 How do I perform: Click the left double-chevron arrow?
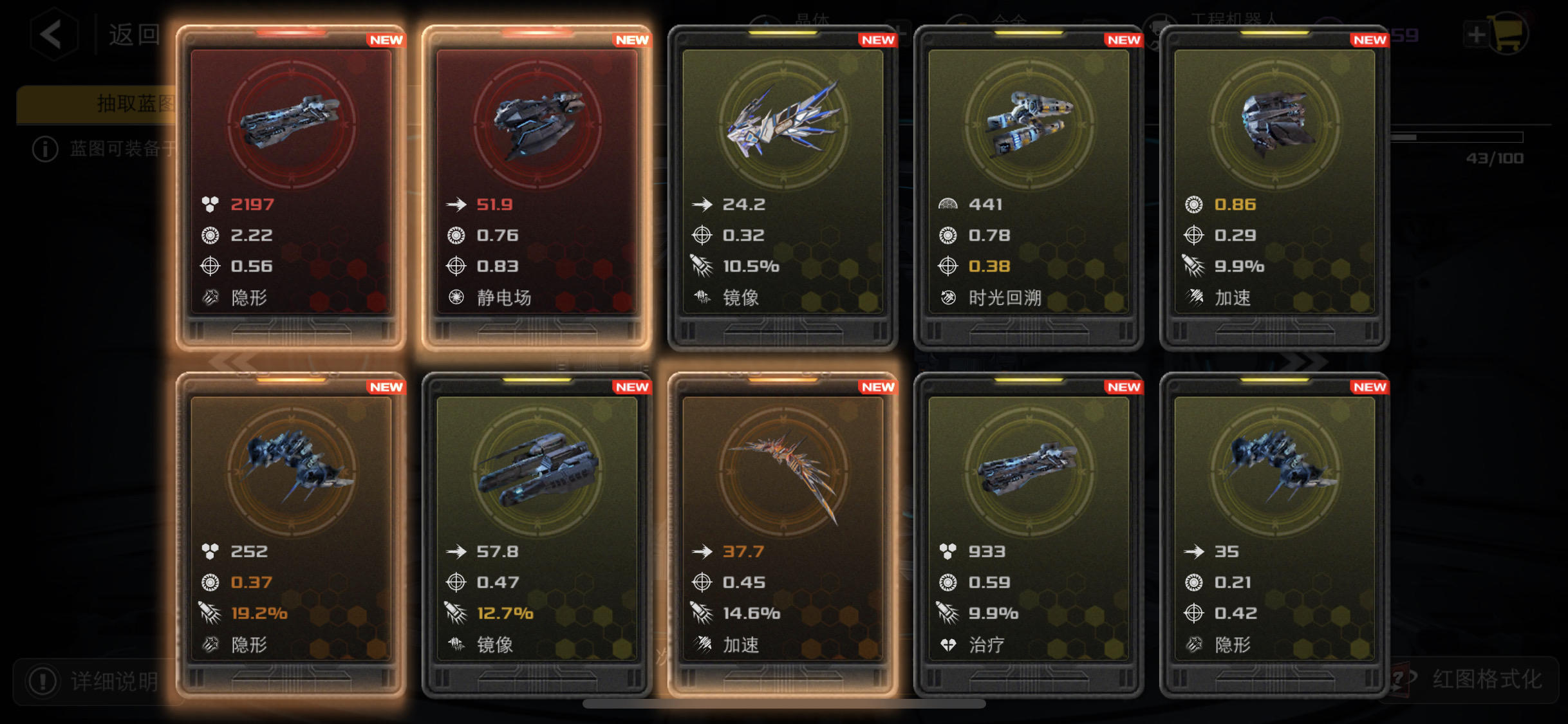pyautogui.click(x=232, y=362)
